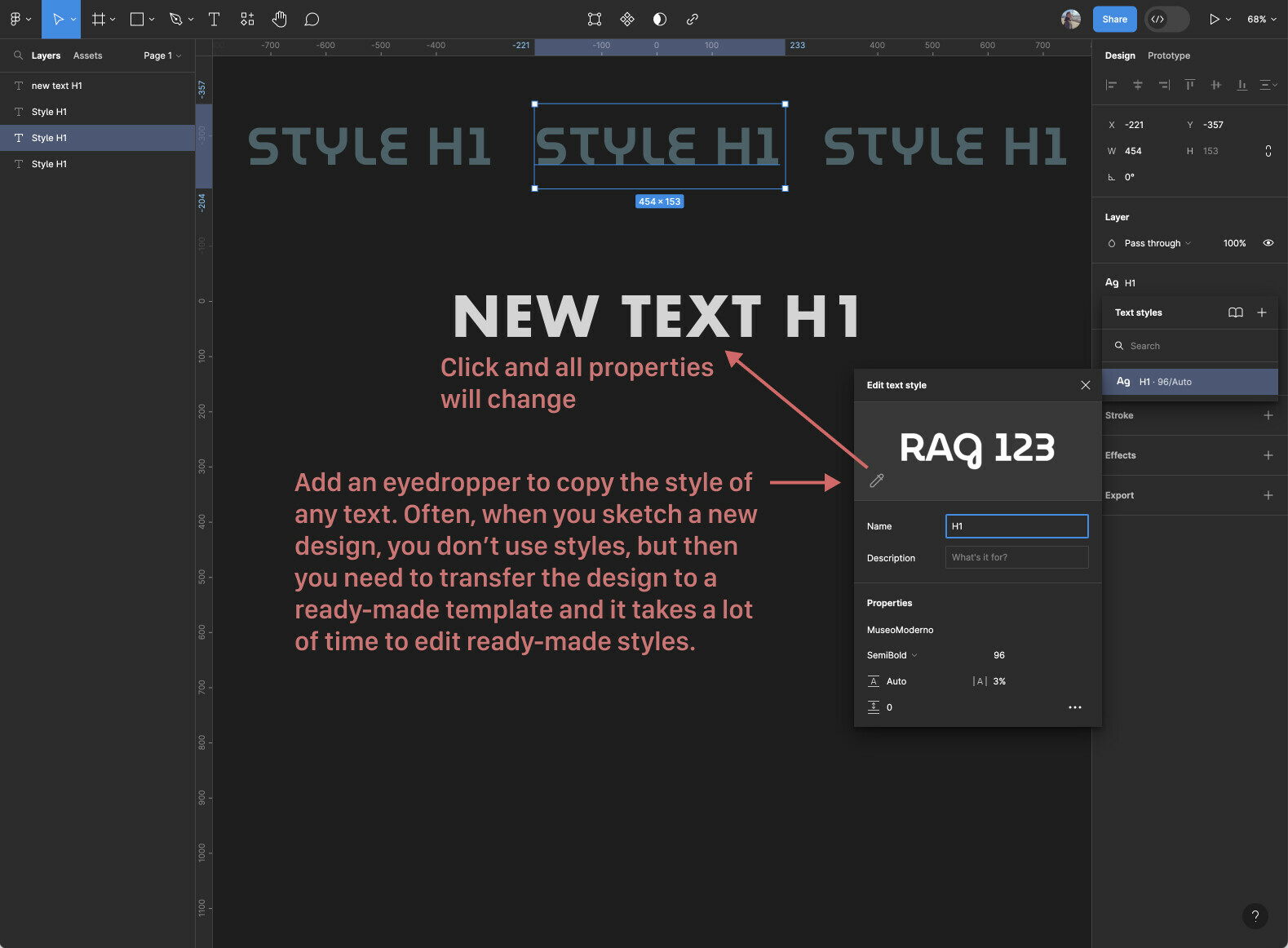
Task: Click the eyedropper in Edit text style
Action: pos(877,481)
